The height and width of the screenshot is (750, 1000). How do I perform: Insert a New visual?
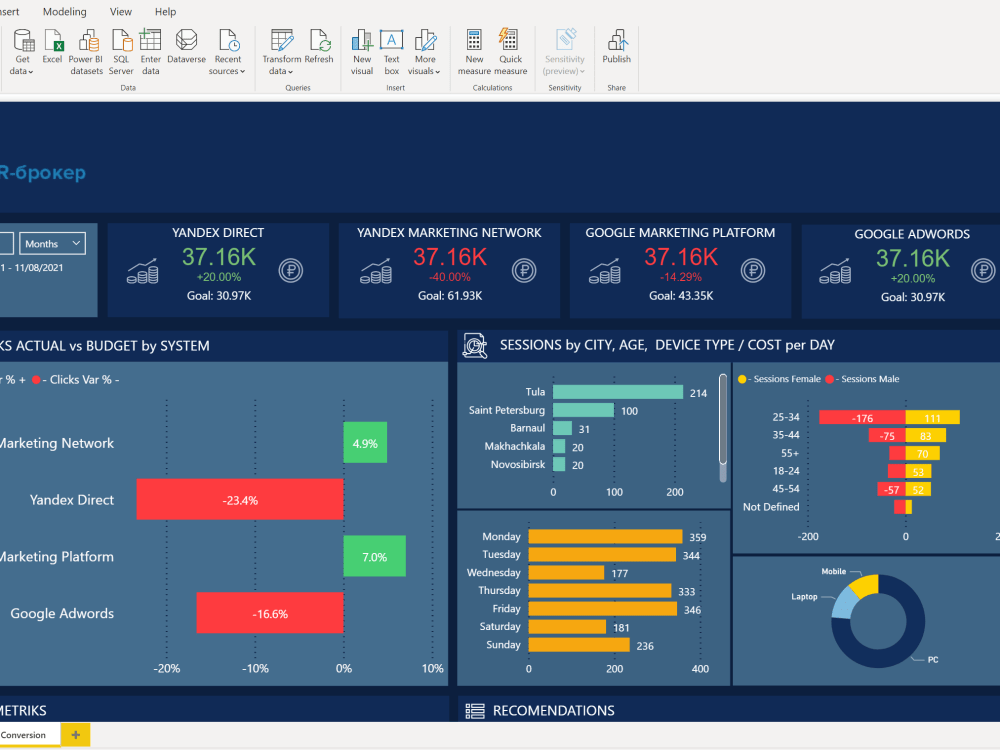(x=362, y=52)
